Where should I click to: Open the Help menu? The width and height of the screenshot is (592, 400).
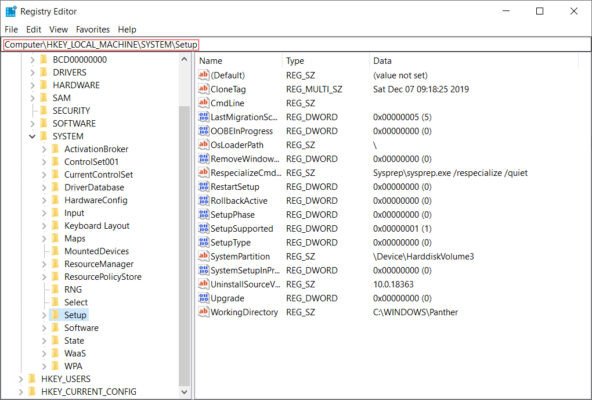coord(127,29)
